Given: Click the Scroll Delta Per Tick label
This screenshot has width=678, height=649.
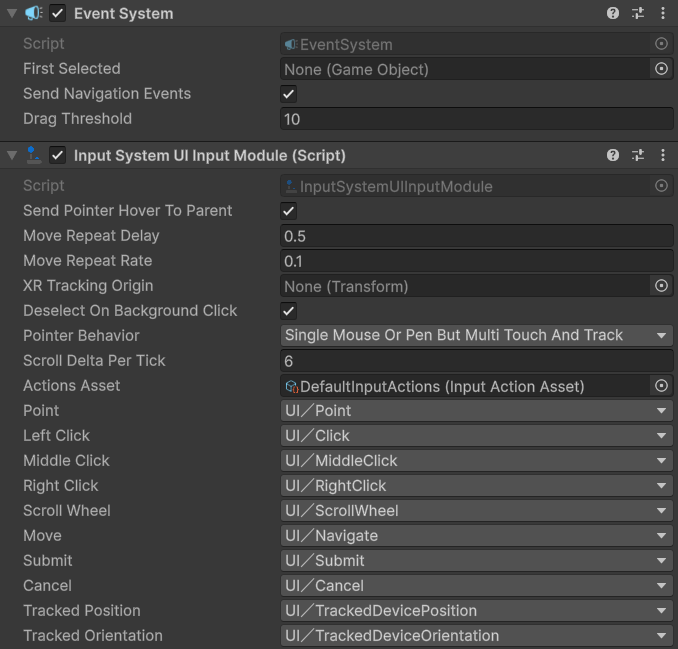Looking at the screenshot, I should [94, 361].
